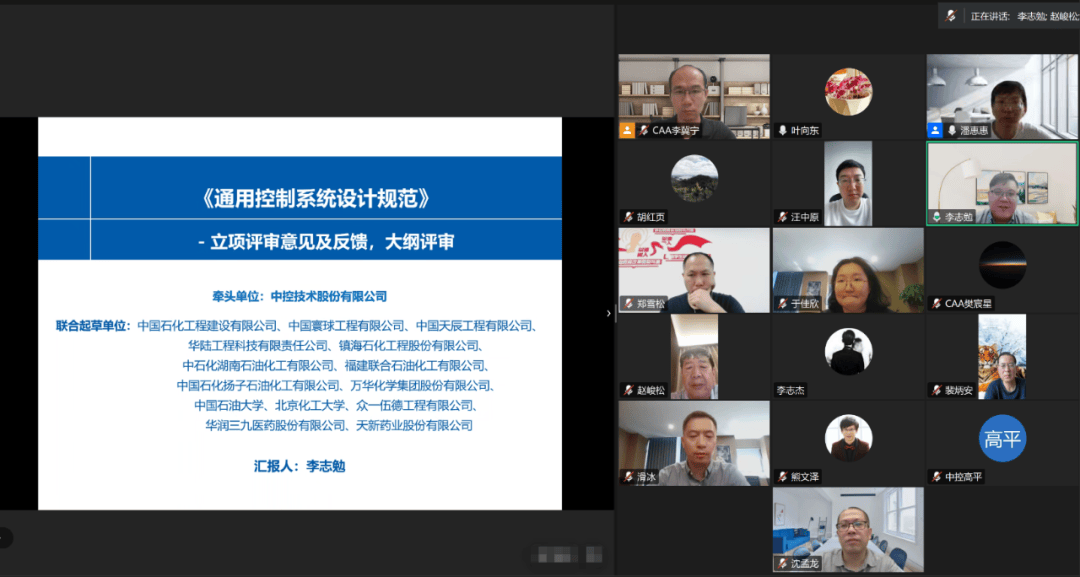Select the dark horizon avatar of CAA樊宸星

tap(1002, 265)
